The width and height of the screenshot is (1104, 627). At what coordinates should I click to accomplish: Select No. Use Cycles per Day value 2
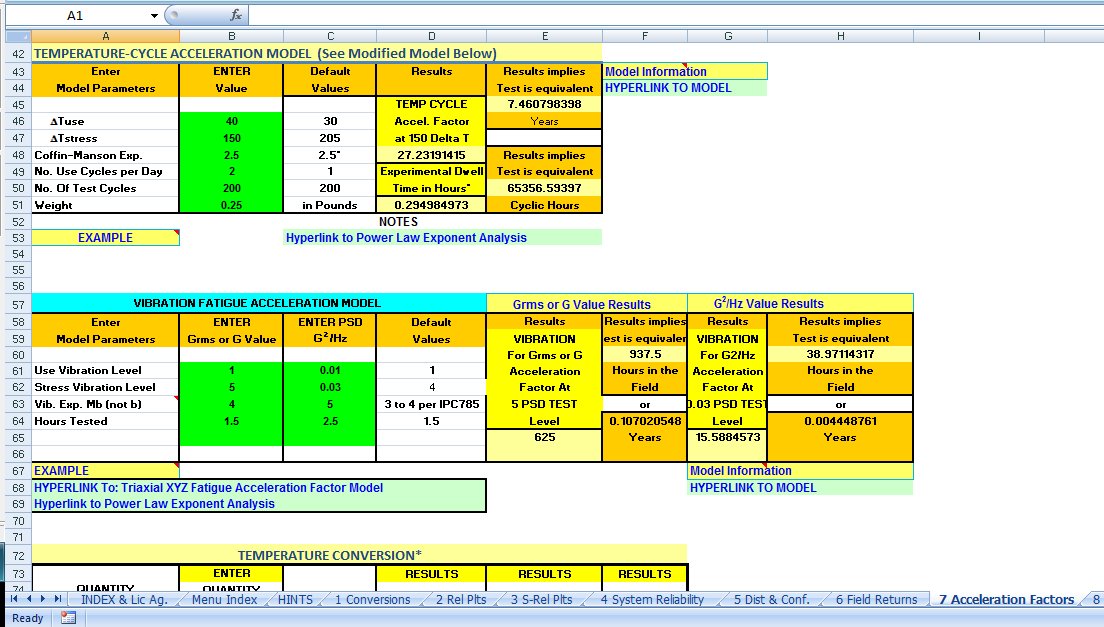point(232,171)
